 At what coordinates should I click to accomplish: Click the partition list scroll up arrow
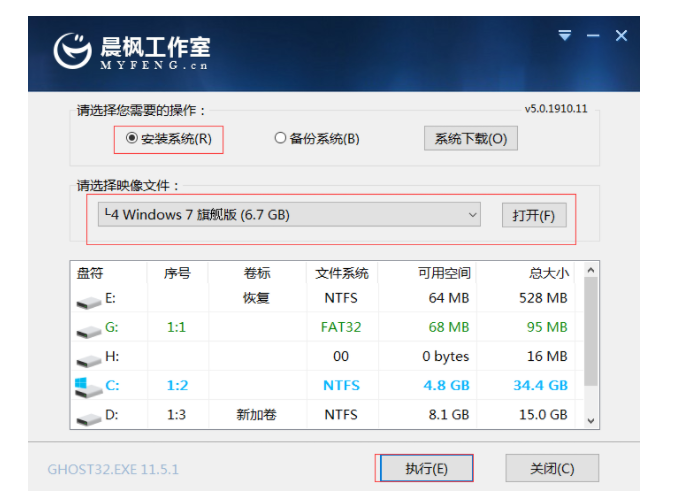click(x=591, y=270)
